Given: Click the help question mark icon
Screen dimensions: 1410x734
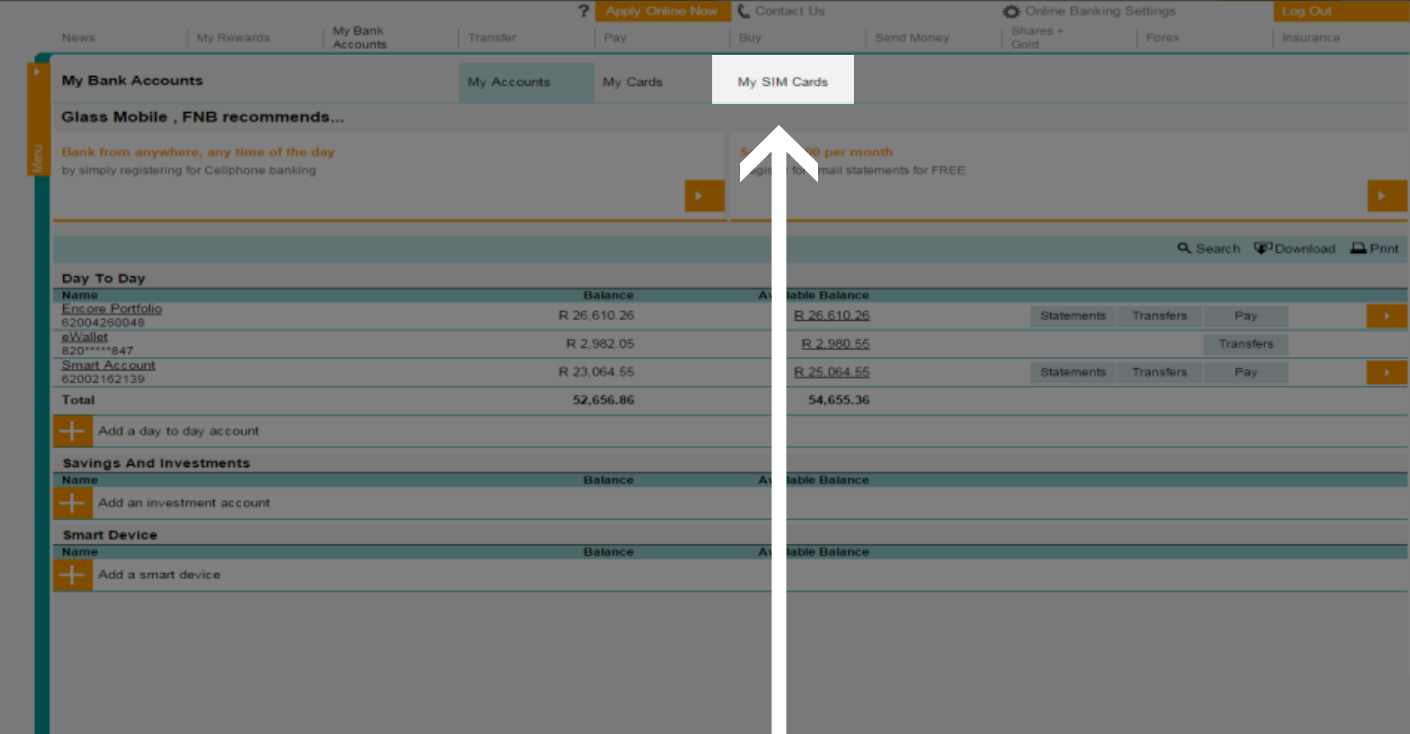Looking at the screenshot, I should pyautogui.click(x=584, y=11).
